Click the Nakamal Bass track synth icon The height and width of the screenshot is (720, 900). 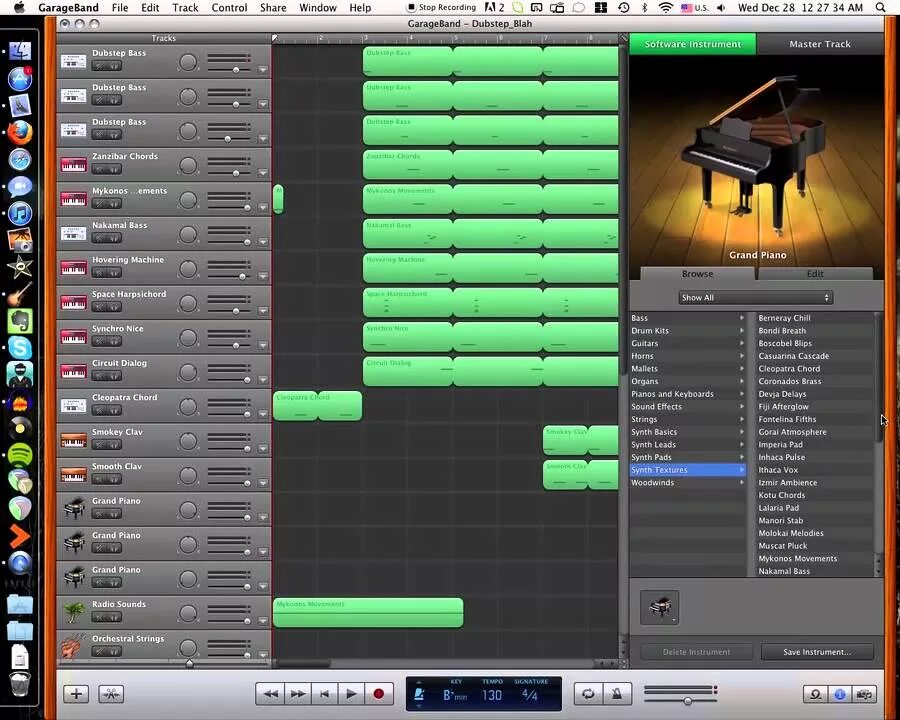point(73,234)
